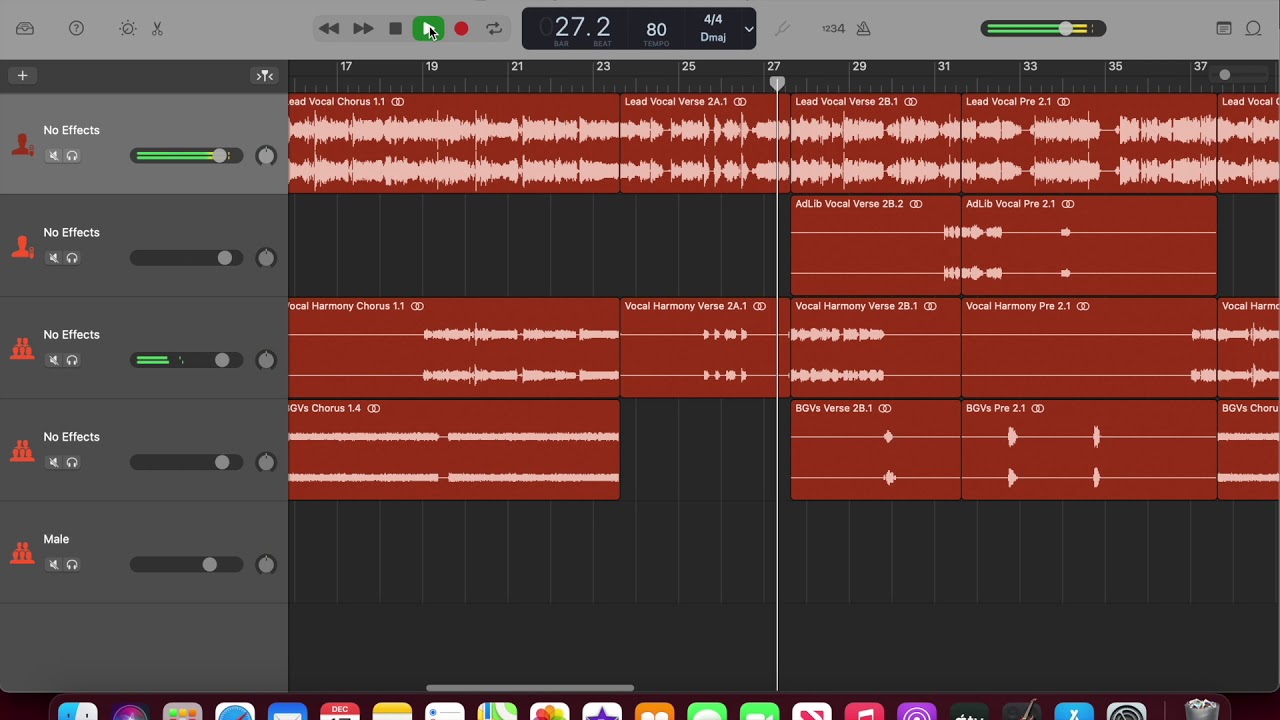Mute the Lead Vocal track
1280x720 pixels.
[54, 156]
